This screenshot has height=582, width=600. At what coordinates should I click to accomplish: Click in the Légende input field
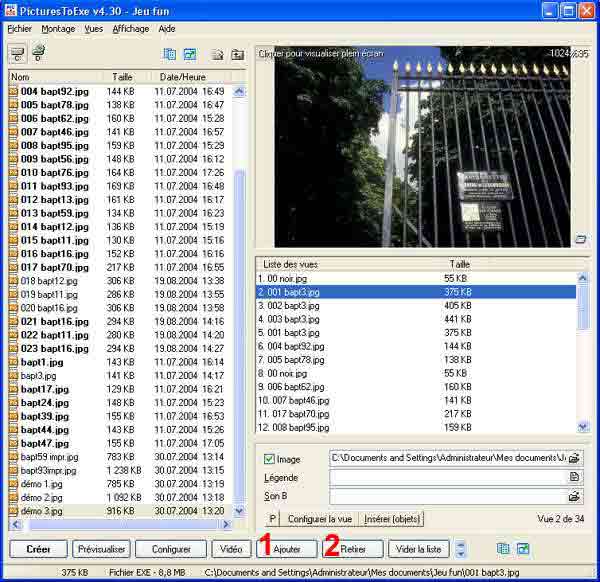[x=447, y=477]
